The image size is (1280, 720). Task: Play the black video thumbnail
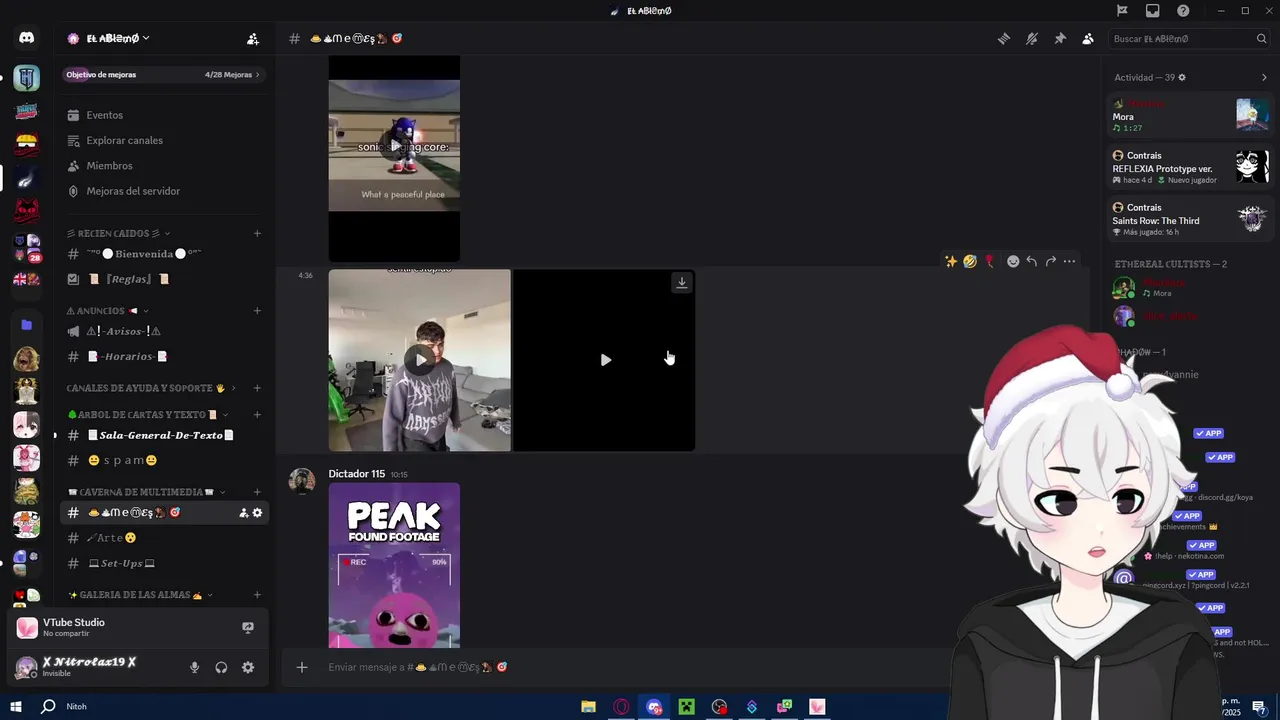(x=605, y=360)
